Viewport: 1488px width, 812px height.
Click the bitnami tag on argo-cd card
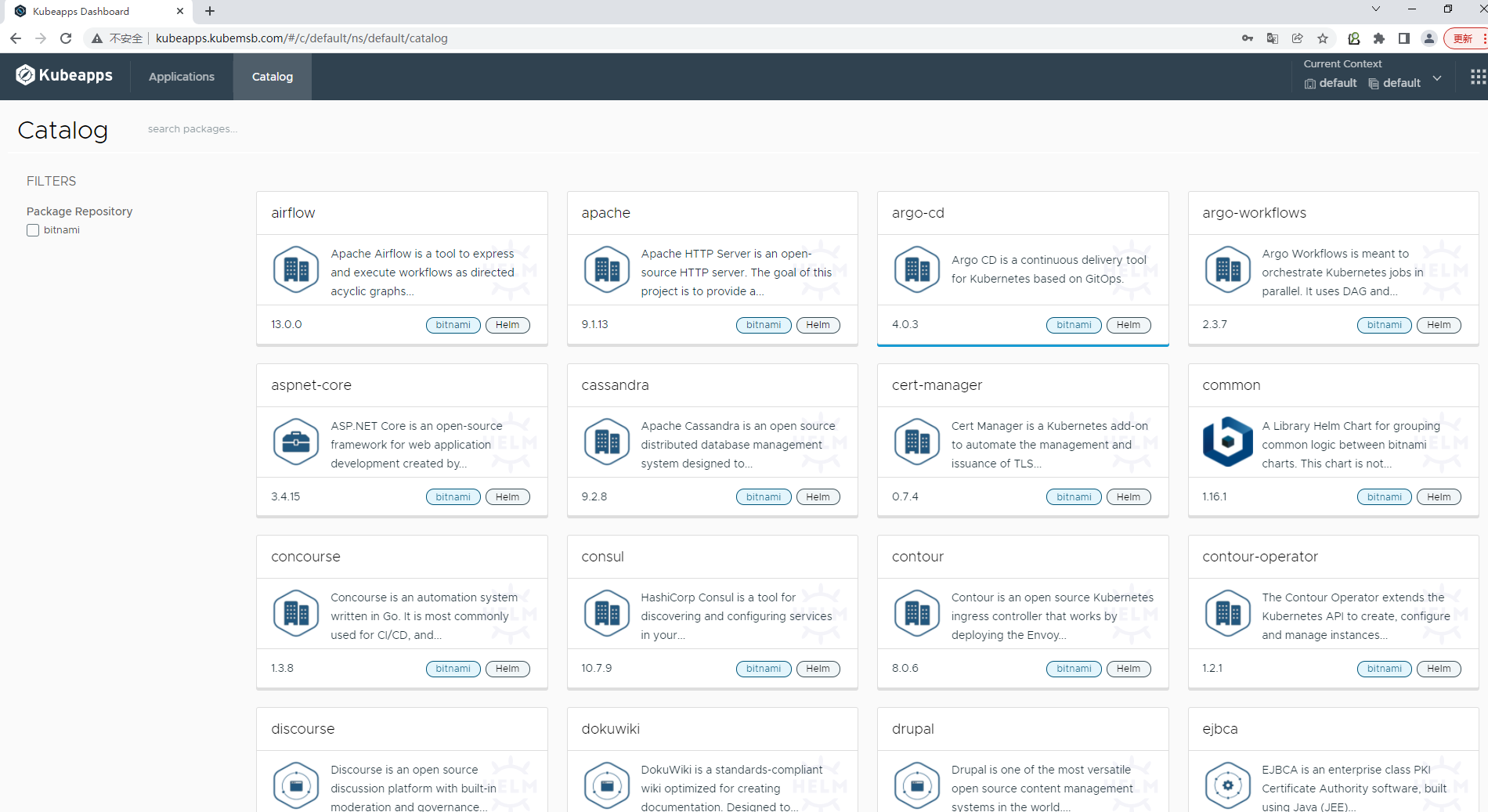(x=1074, y=325)
